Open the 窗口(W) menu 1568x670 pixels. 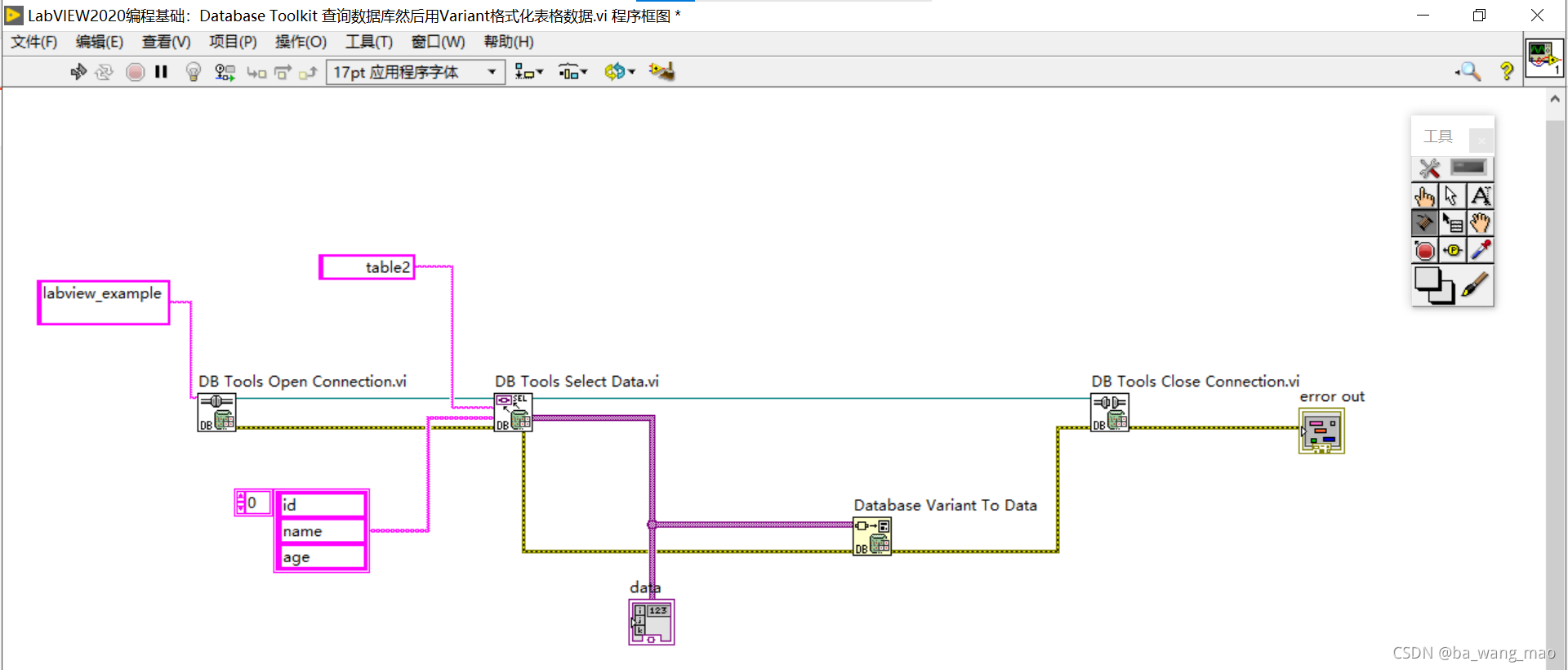(x=438, y=42)
